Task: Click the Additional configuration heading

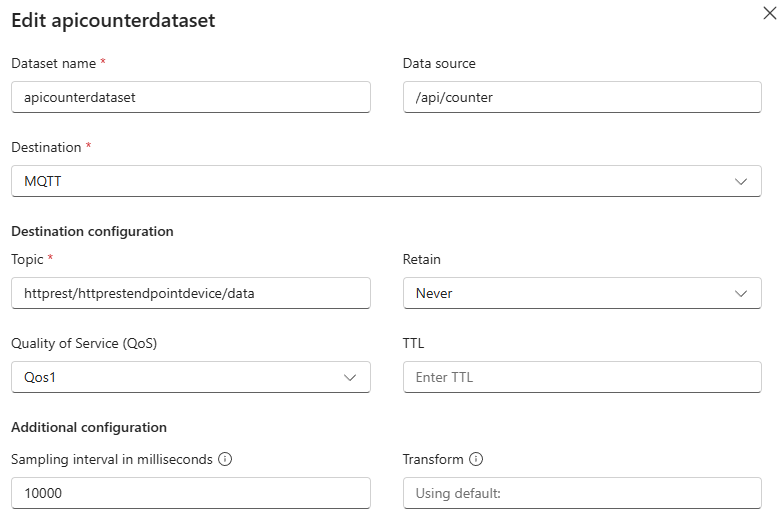Action: click(x=89, y=427)
